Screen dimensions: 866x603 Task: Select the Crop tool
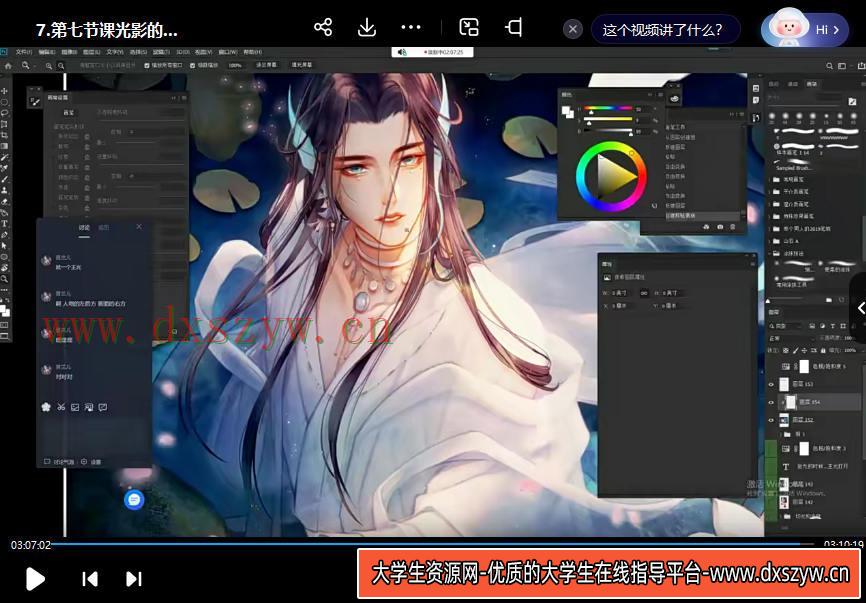(5, 134)
